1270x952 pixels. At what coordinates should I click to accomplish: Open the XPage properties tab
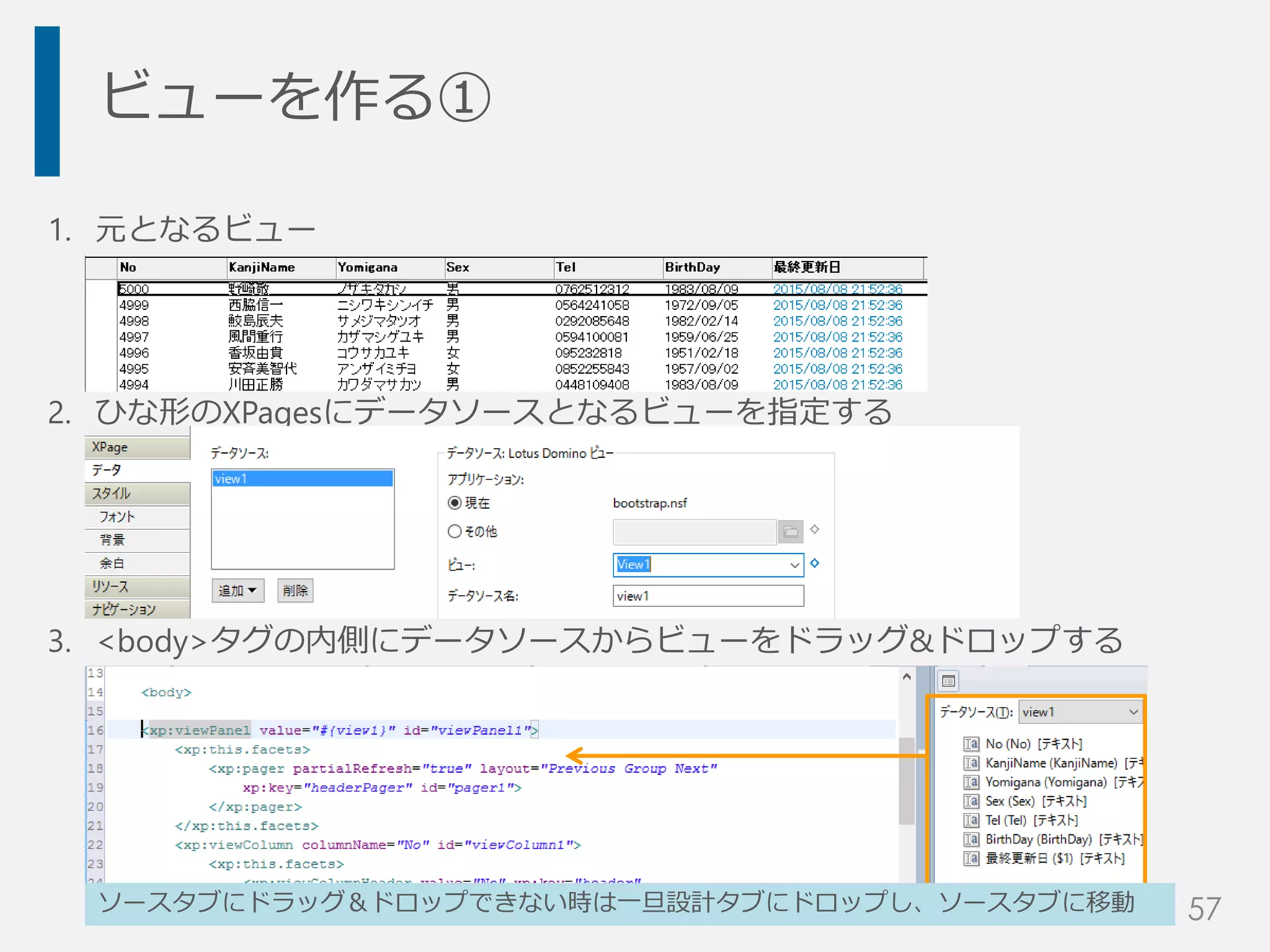pyautogui.click(x=137, y=447)
